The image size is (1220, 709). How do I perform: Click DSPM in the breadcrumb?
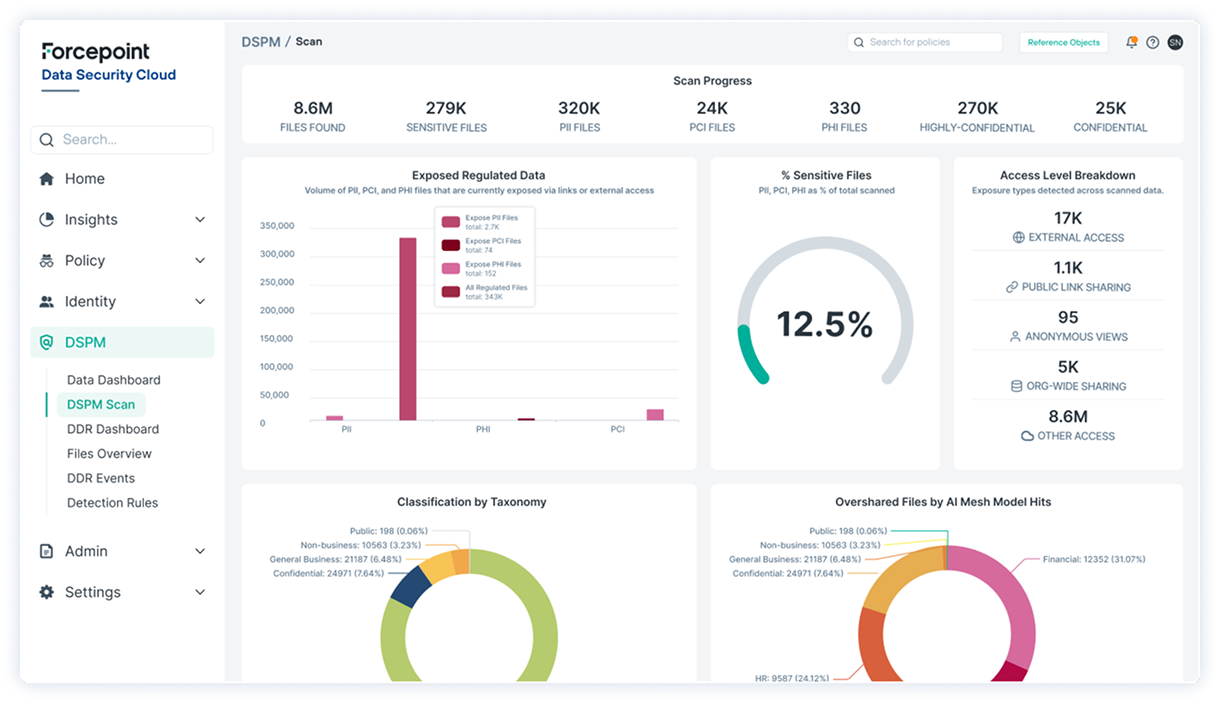pos(259,42)
